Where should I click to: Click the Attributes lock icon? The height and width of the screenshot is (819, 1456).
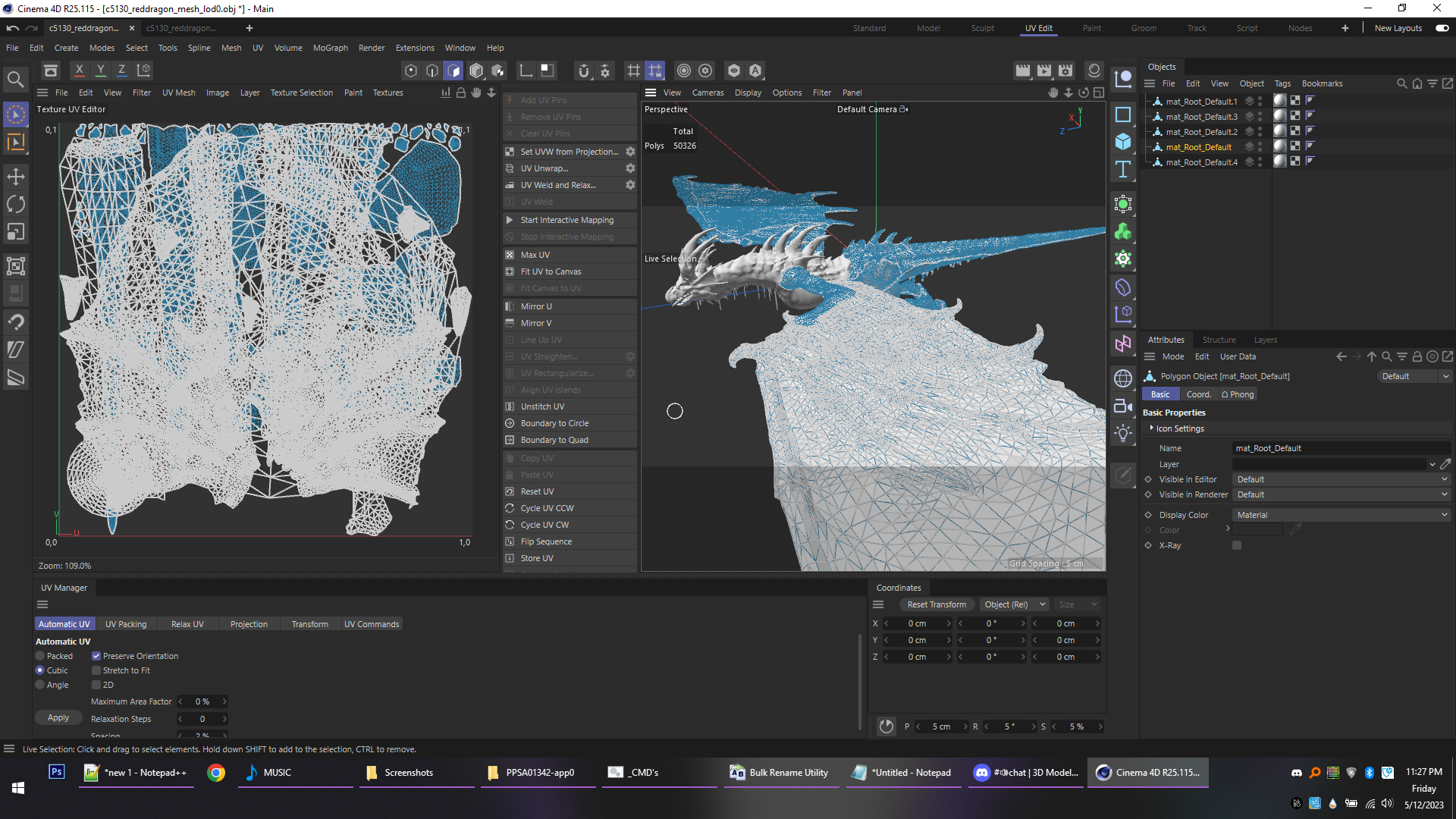point(1417,356)
